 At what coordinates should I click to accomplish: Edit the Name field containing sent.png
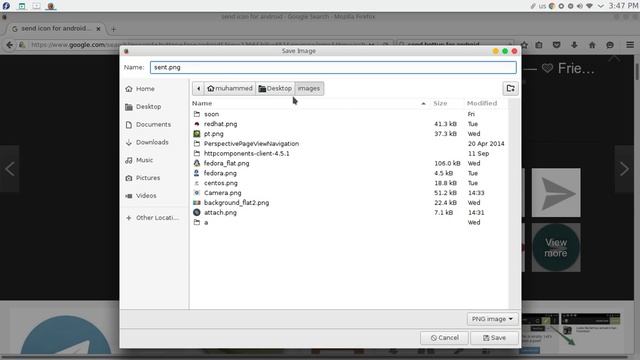pyautogui.click(x=333, y=67)
